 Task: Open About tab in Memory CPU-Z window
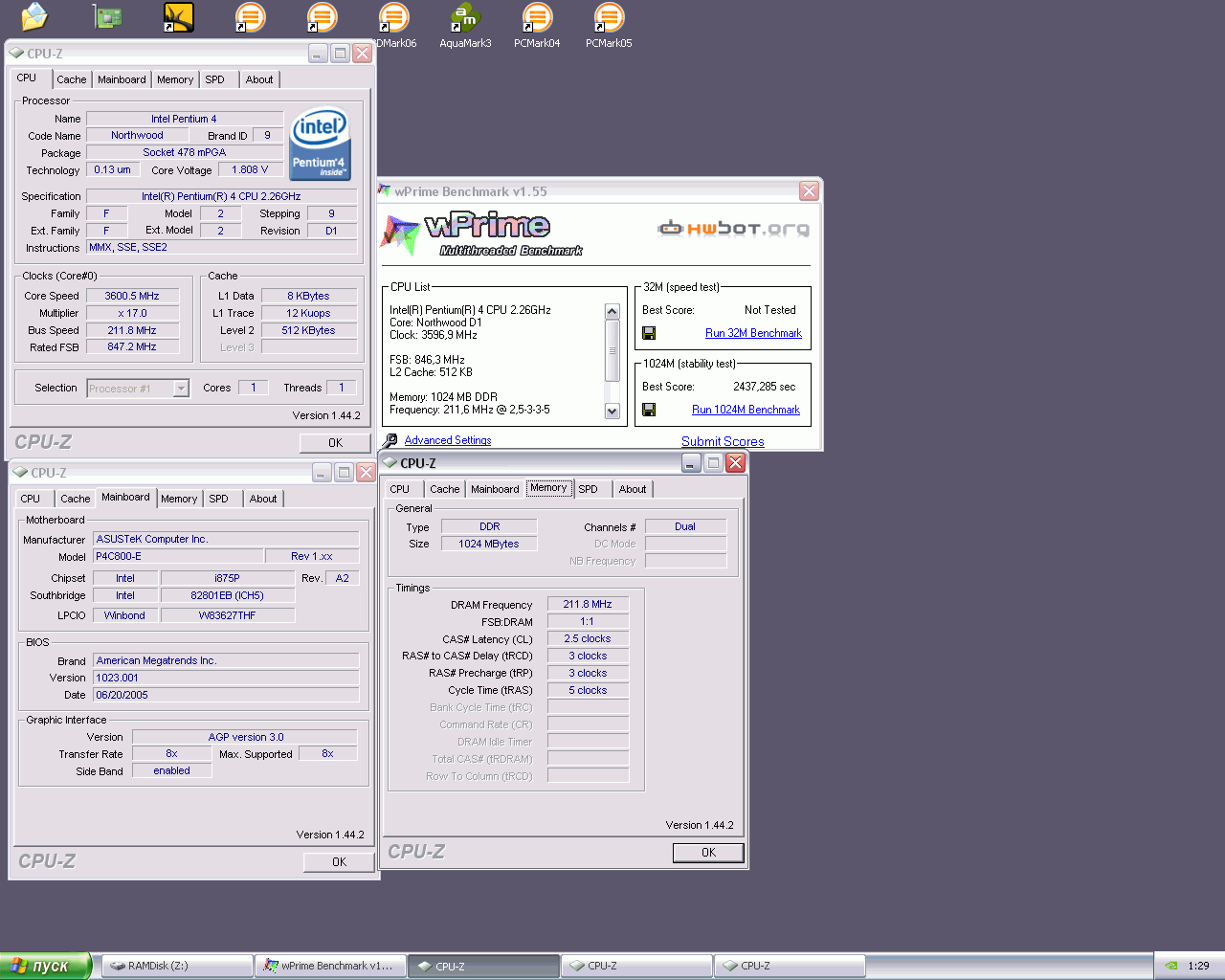click(633, 489)
